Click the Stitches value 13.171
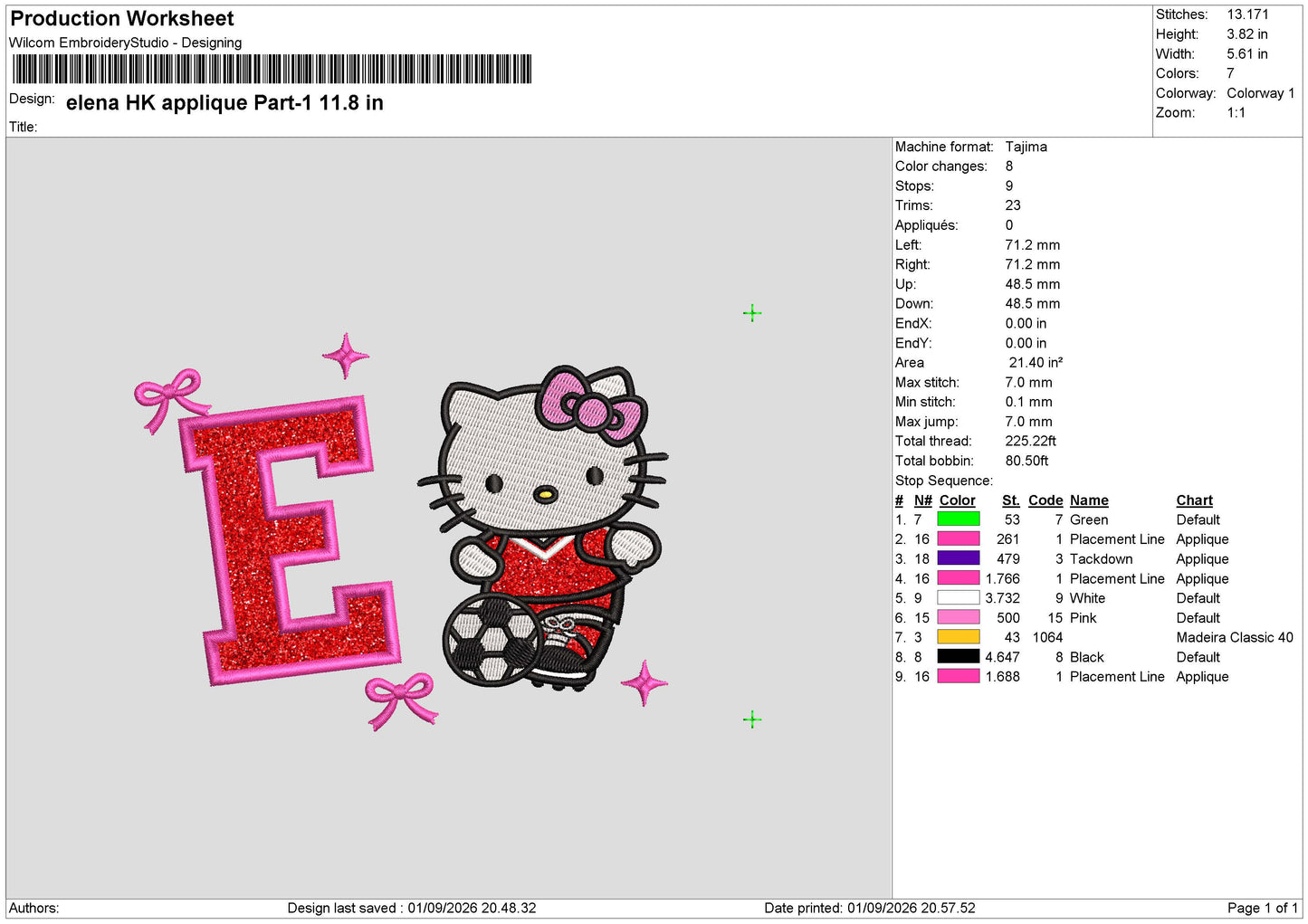Image resolution: width=1308 pixels, height=924 pixels. [1247, 14]
